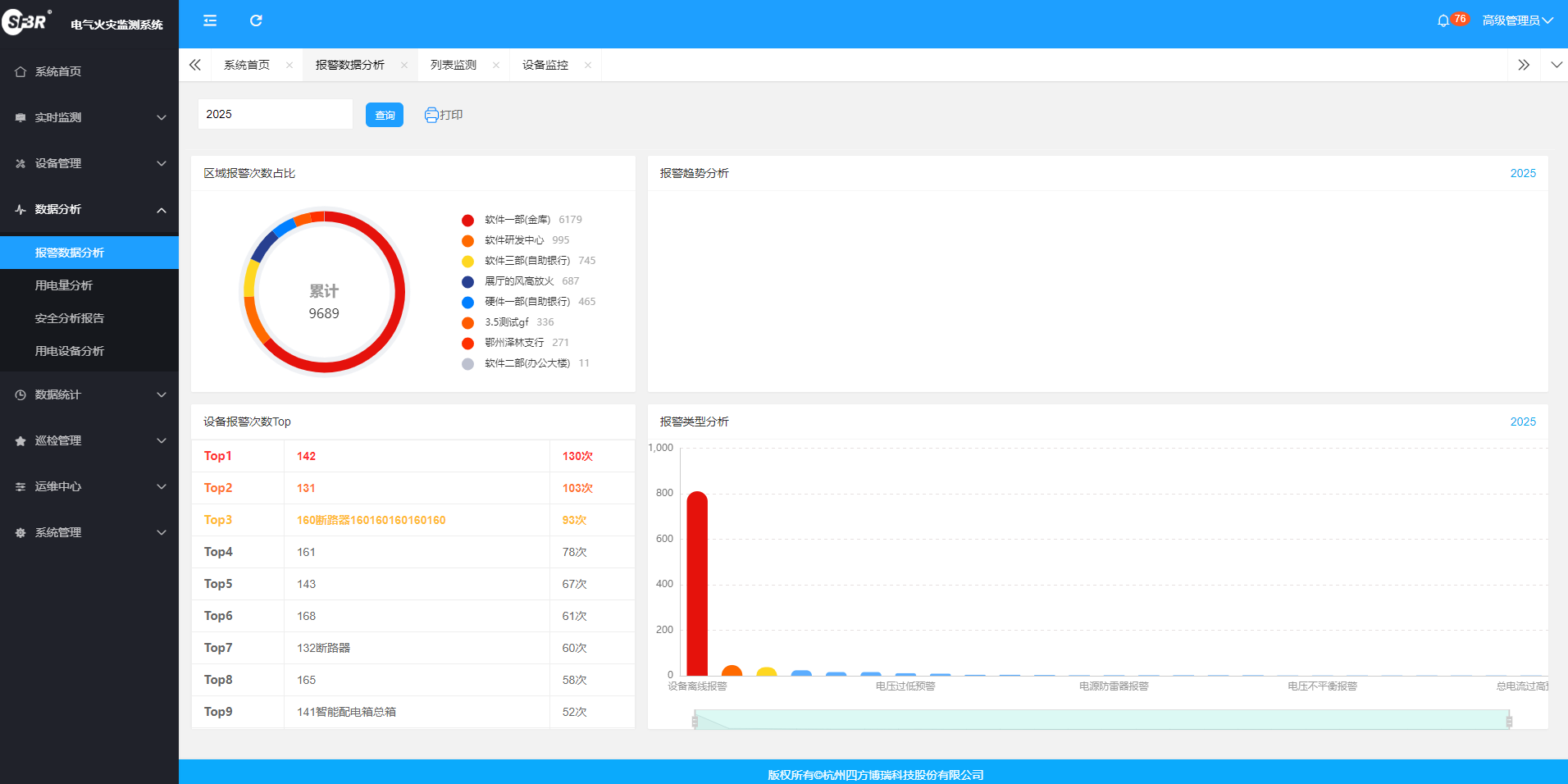The width and height of the screenshot is (1568, 784).
Task: Open 安全分析报告 submenu item
Action: tap(70, 318)
